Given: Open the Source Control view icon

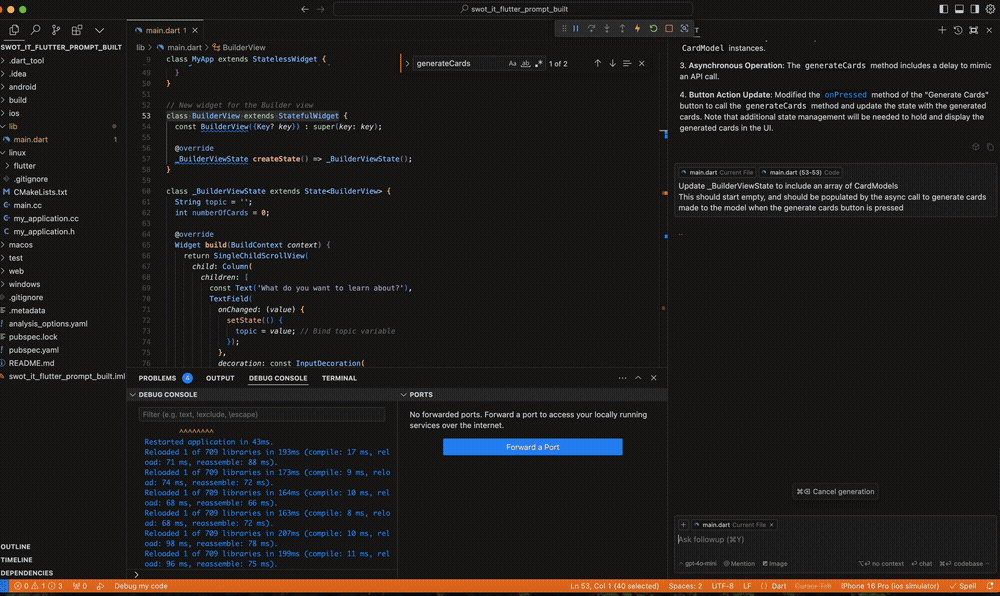Looking at the screenshot, I should [56, 30].
